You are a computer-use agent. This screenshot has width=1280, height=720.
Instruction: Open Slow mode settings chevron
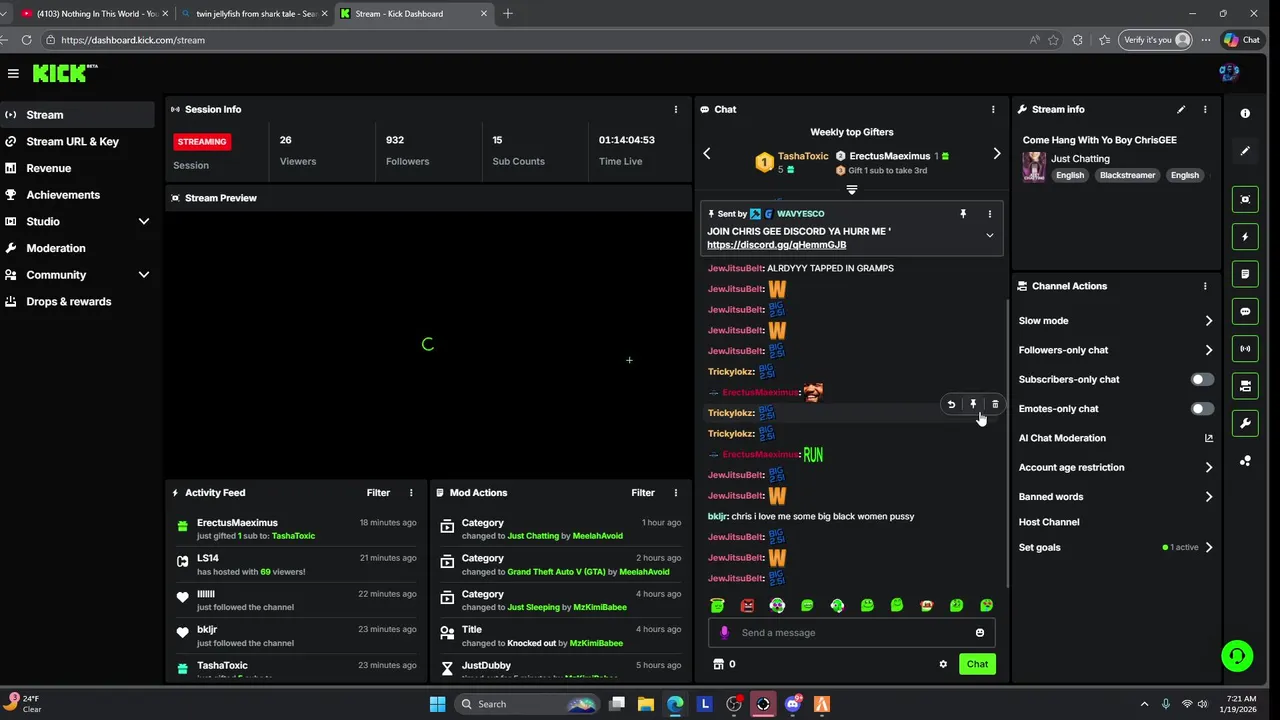click(1209, 321)
